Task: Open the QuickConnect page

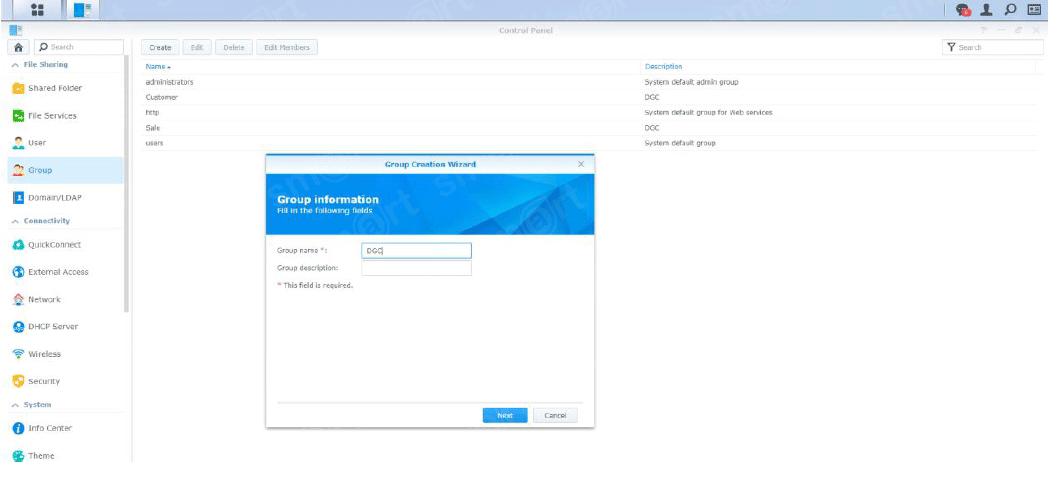Action: pyautogui.click(x=66, y=245)
